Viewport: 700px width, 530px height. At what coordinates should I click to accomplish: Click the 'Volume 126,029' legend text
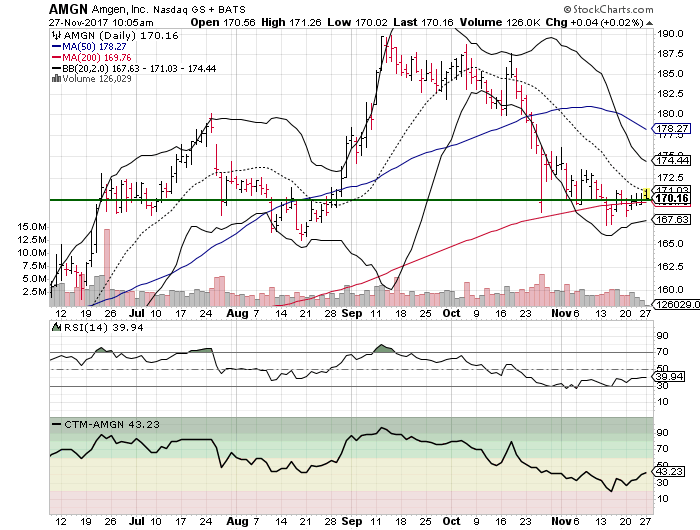coord(97,79)
